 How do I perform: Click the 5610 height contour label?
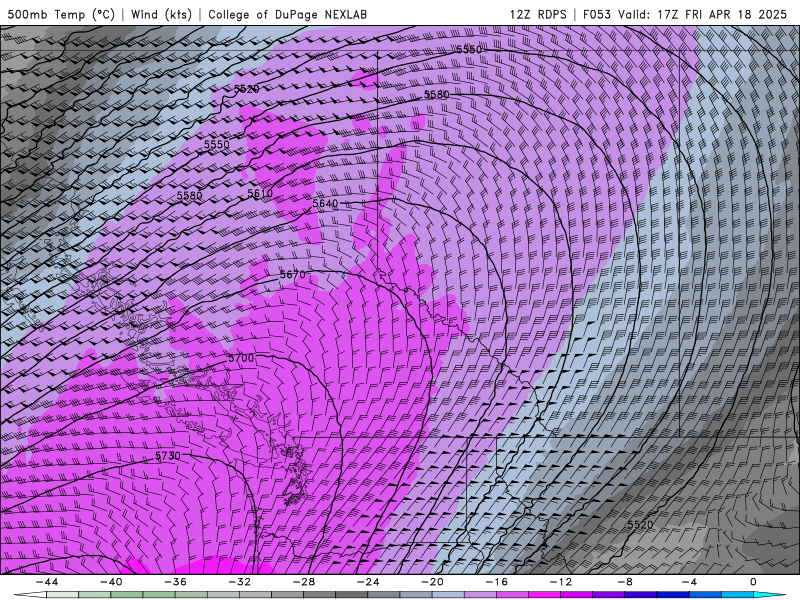coord(260,193)
